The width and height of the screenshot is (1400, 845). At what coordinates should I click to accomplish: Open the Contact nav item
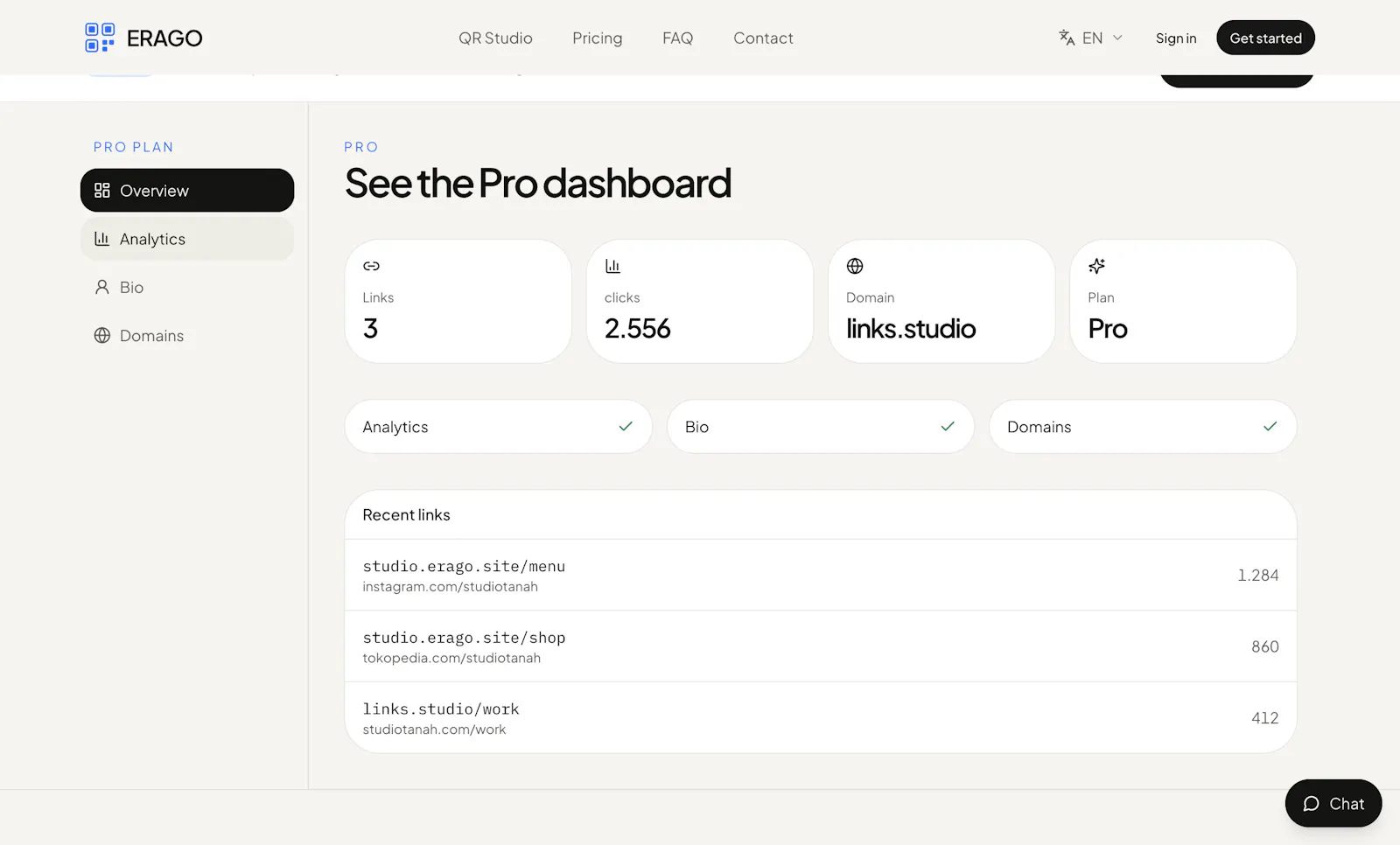click(763, 38)
